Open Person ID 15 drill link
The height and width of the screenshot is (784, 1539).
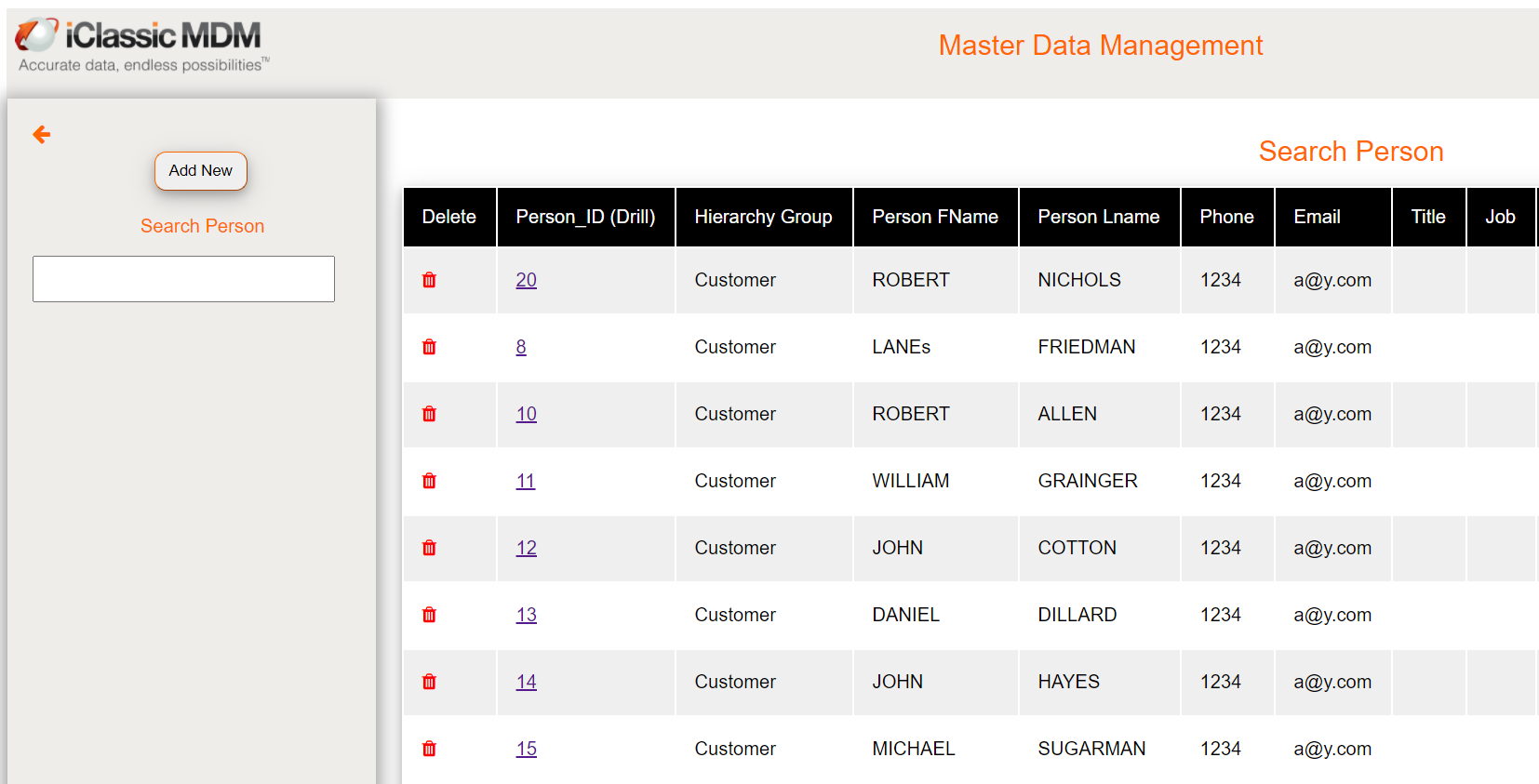coord(527,749)
